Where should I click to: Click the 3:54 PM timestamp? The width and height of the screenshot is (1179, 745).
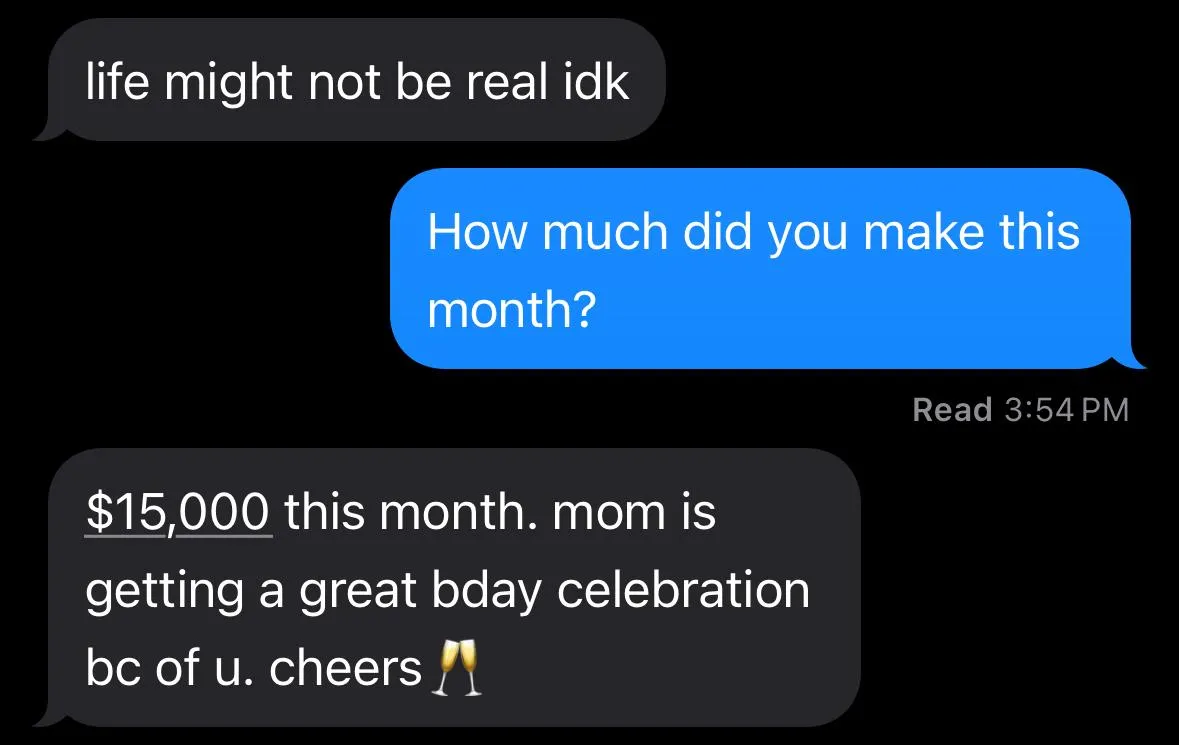[1066, 410]
